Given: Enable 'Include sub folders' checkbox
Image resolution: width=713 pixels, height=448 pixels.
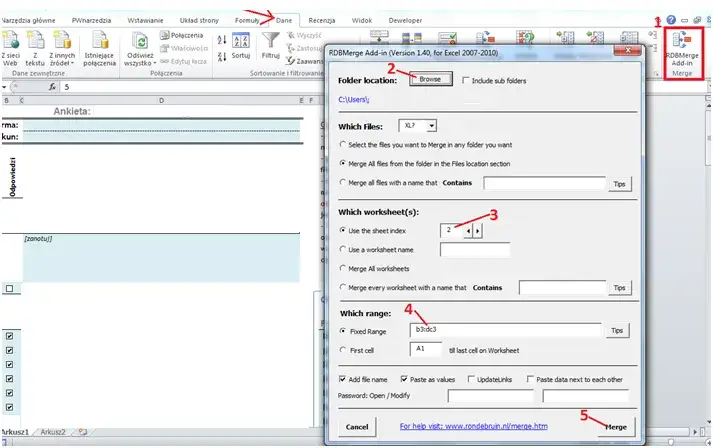Looking at the screenshot, I should 467,80.
